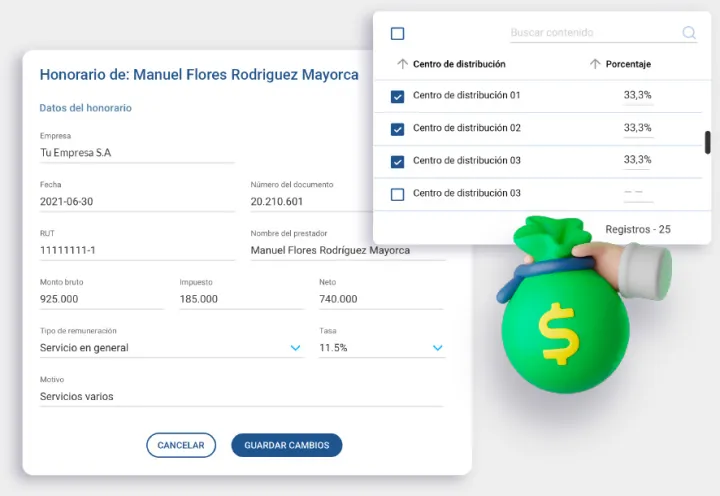Open the Tipo de remuneración dropdown
The height and width of the screenshot is (496, 720).
coord(295,348)
